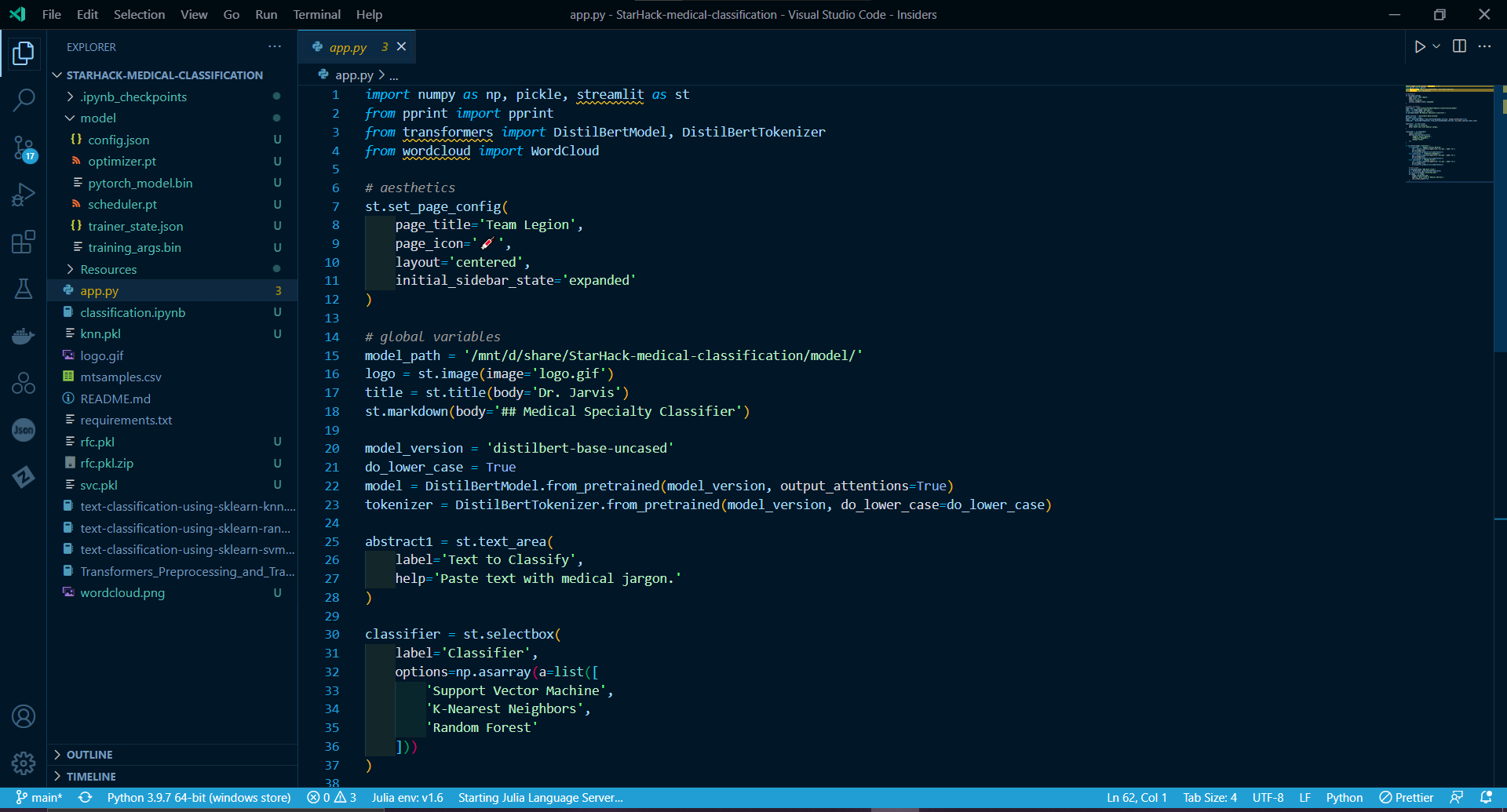The width and height of the screenshot is (1507, 812).
Task: Open the Terminal menu
Action: [316, 14]
